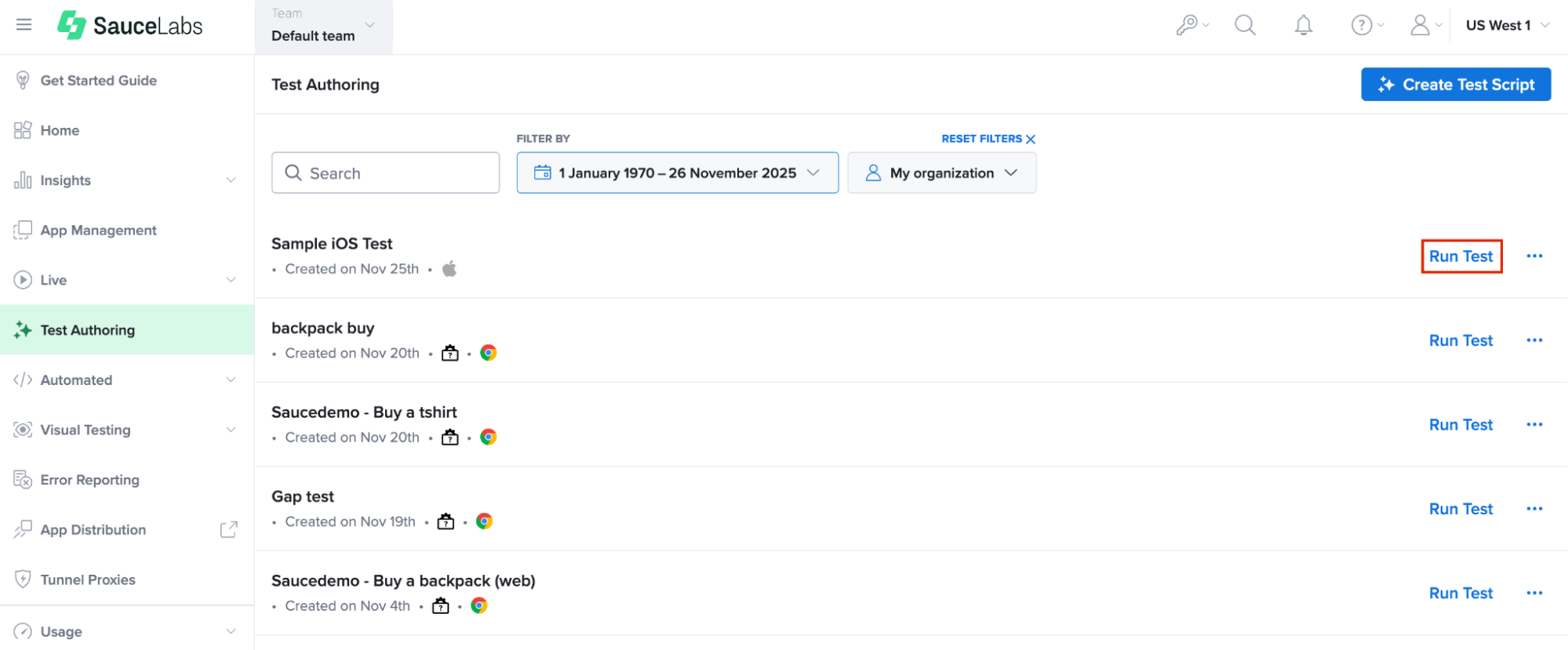Switch the US West 1 region dropdown
The image size is (1568, 650).
(1507, 25)
